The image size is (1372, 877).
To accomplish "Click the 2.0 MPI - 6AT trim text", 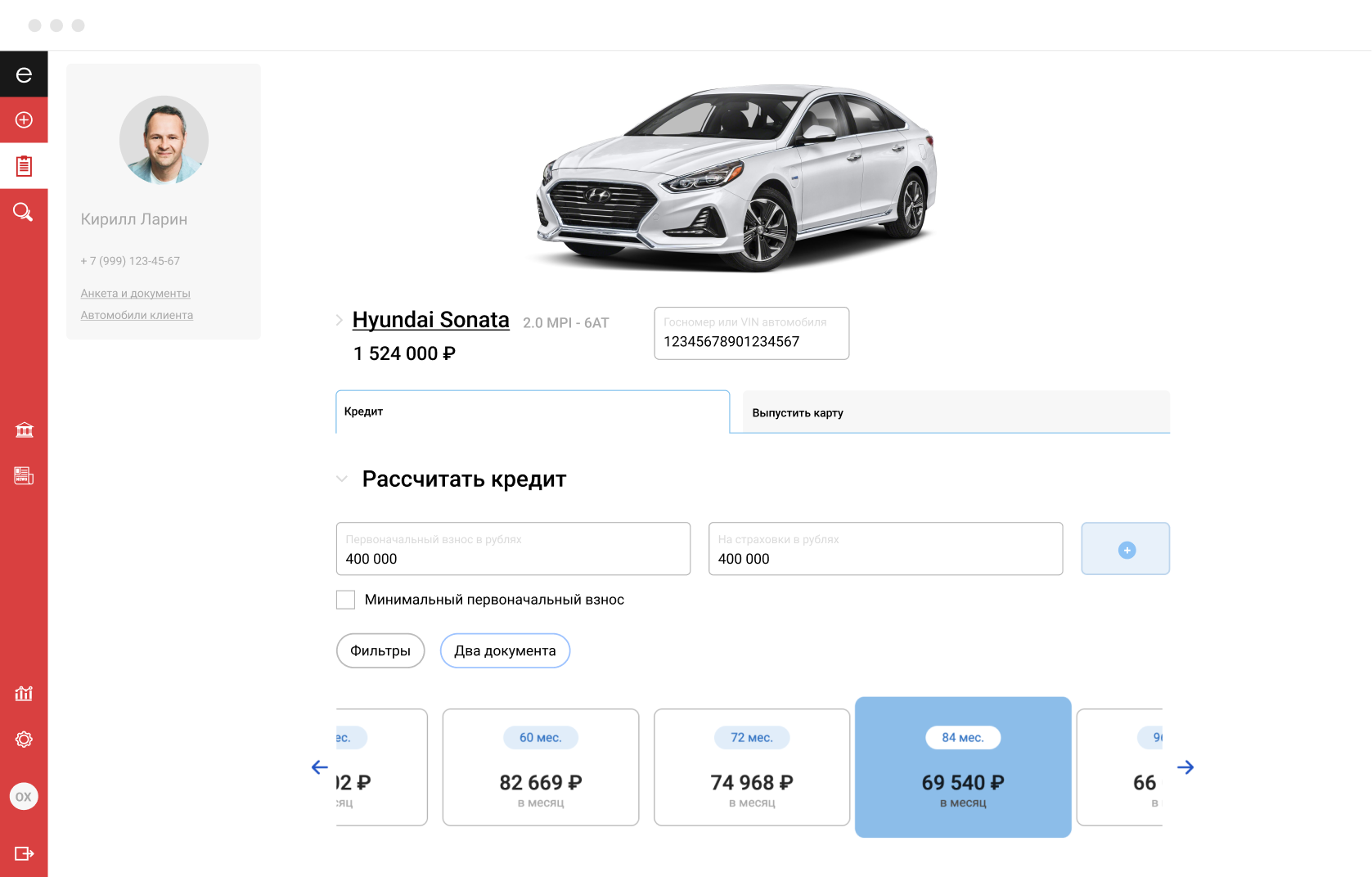I will 566,323.
